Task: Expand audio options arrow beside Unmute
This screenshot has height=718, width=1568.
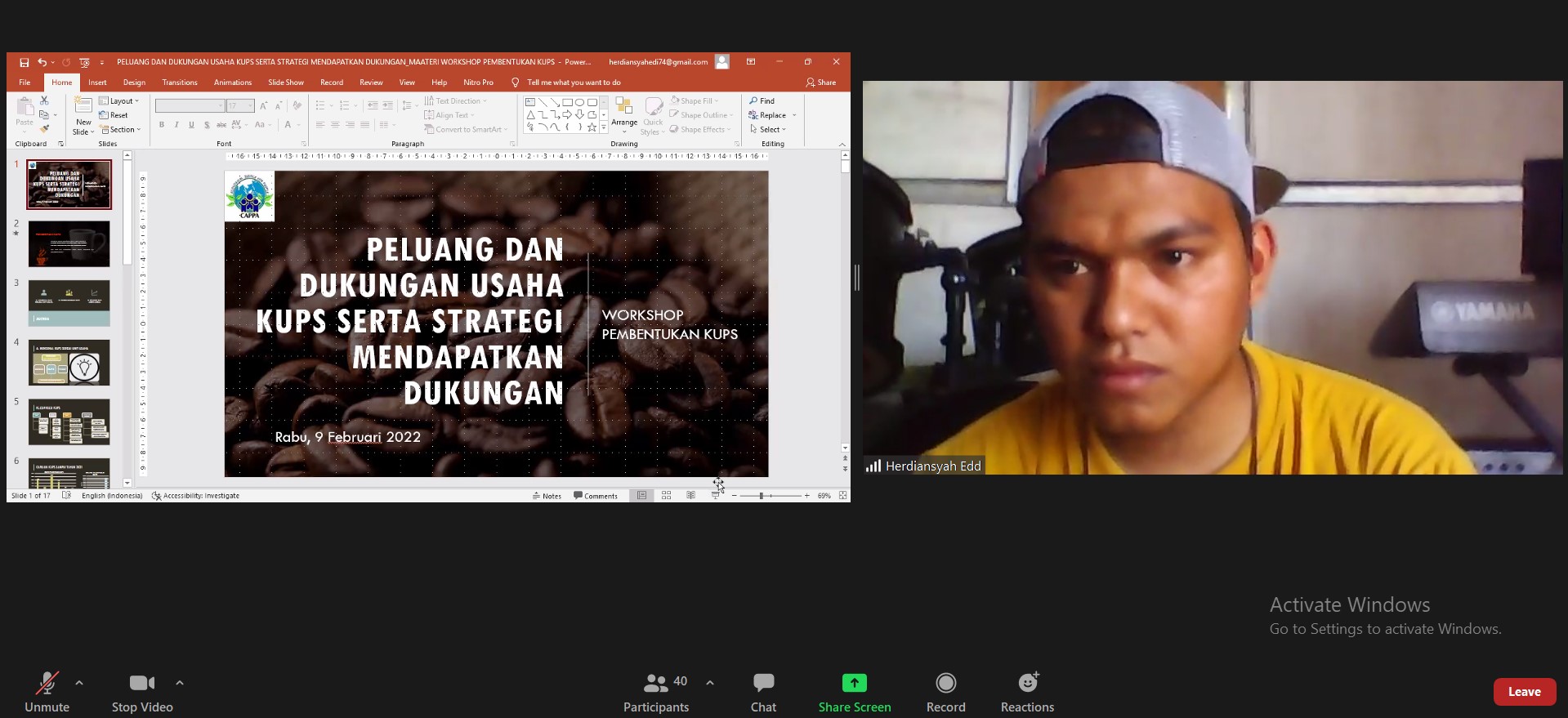Action: pyautogui.click(x=79, y=683)
